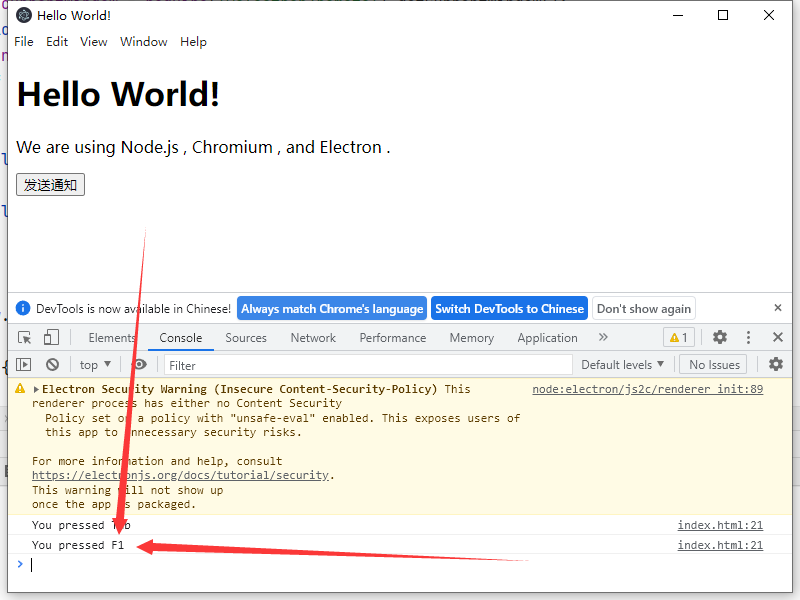The width and height of the screenshot is (800, 600).
Task: Clear console using the ban icon
Action: point(52,364)
